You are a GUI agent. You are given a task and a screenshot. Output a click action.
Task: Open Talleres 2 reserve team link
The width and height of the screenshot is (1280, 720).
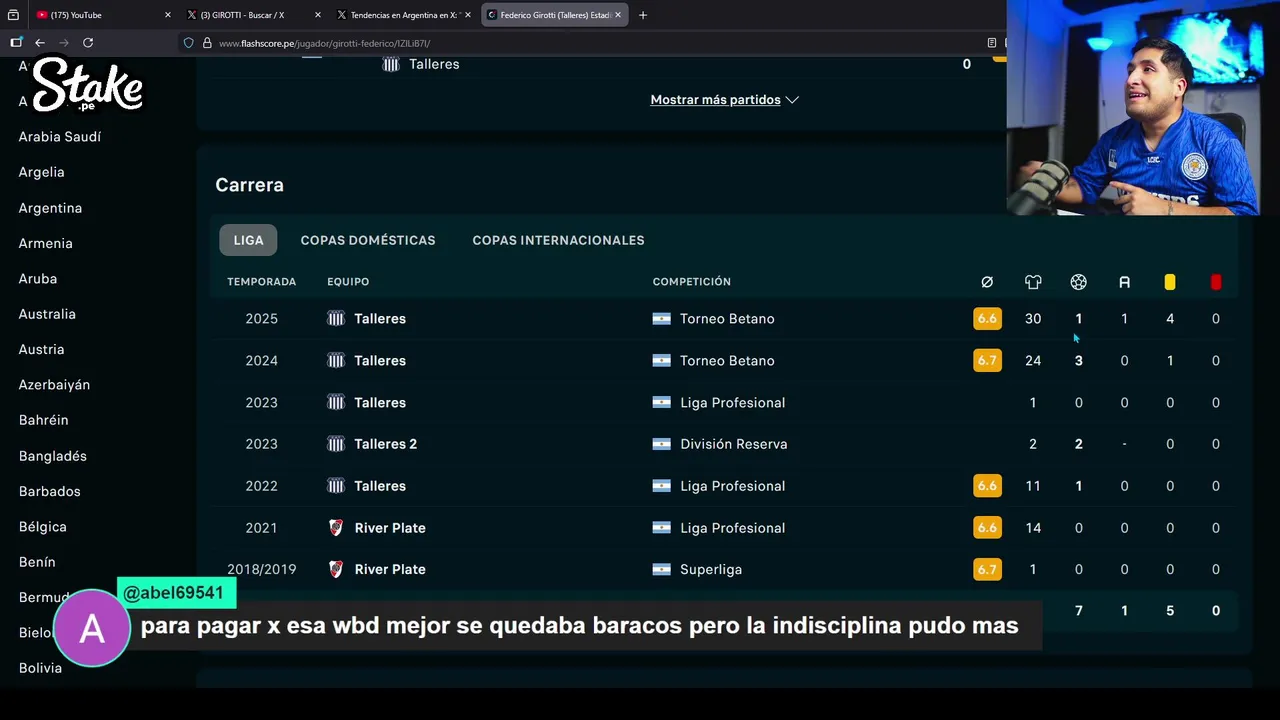[385, 444]
